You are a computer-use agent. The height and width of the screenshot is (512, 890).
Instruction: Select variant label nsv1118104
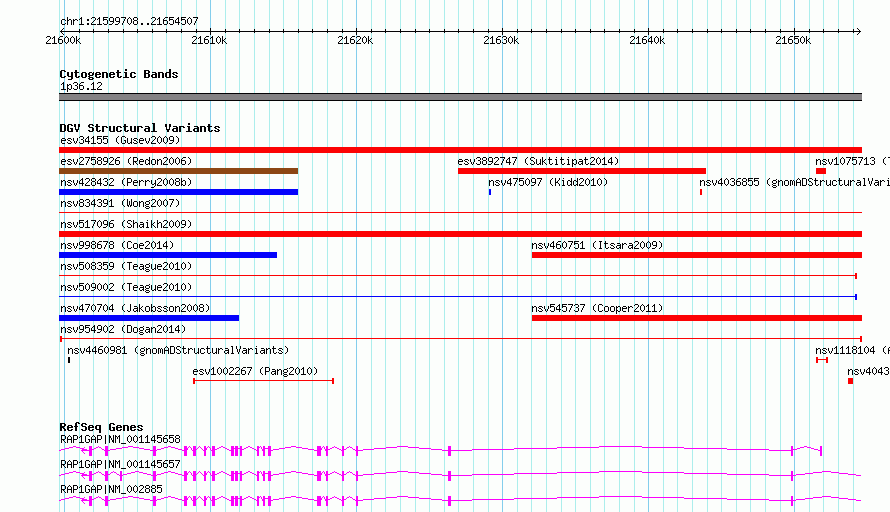(852, 350)
